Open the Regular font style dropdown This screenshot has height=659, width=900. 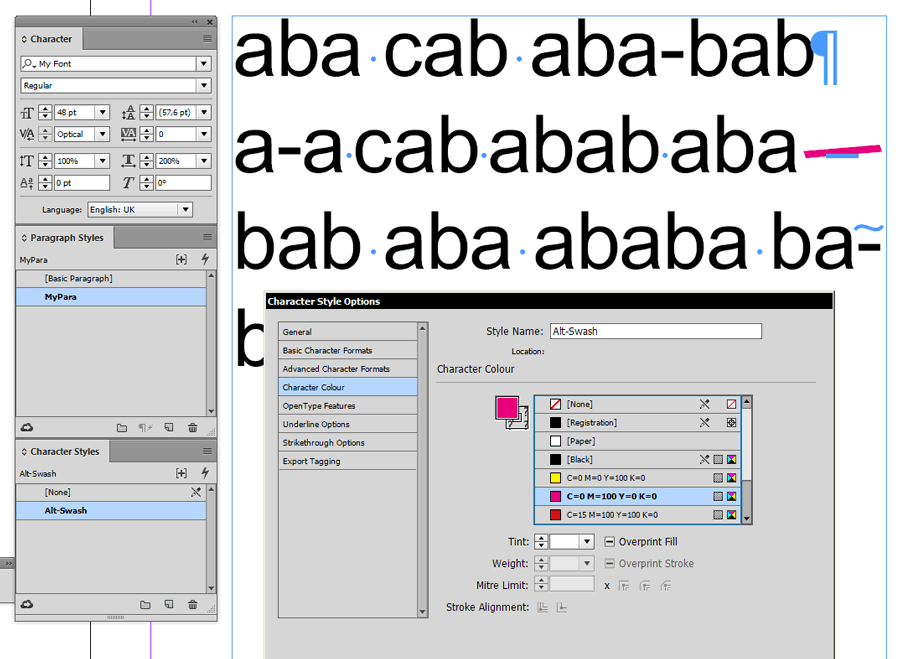(x=203, y=85)
